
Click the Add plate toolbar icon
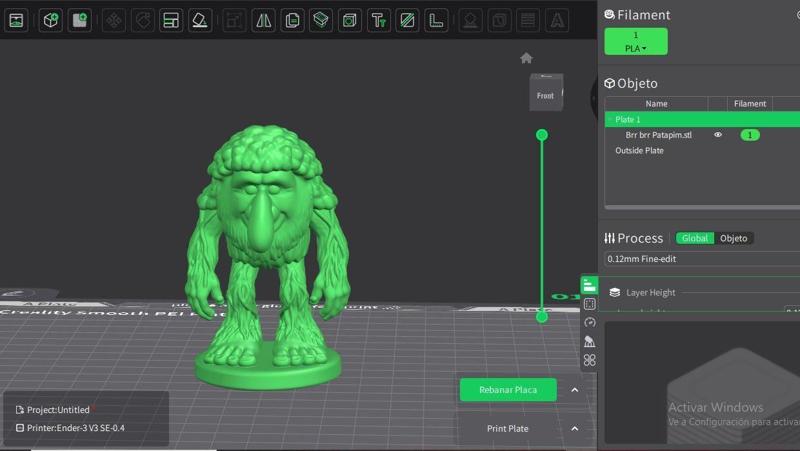point(79,19)
